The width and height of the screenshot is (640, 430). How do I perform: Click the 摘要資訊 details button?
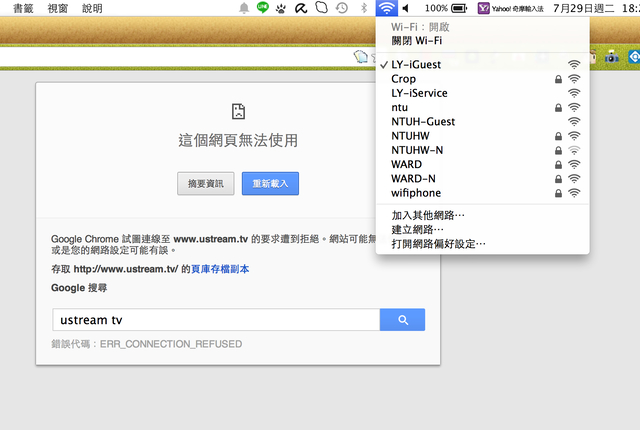[x=206, y=184]
